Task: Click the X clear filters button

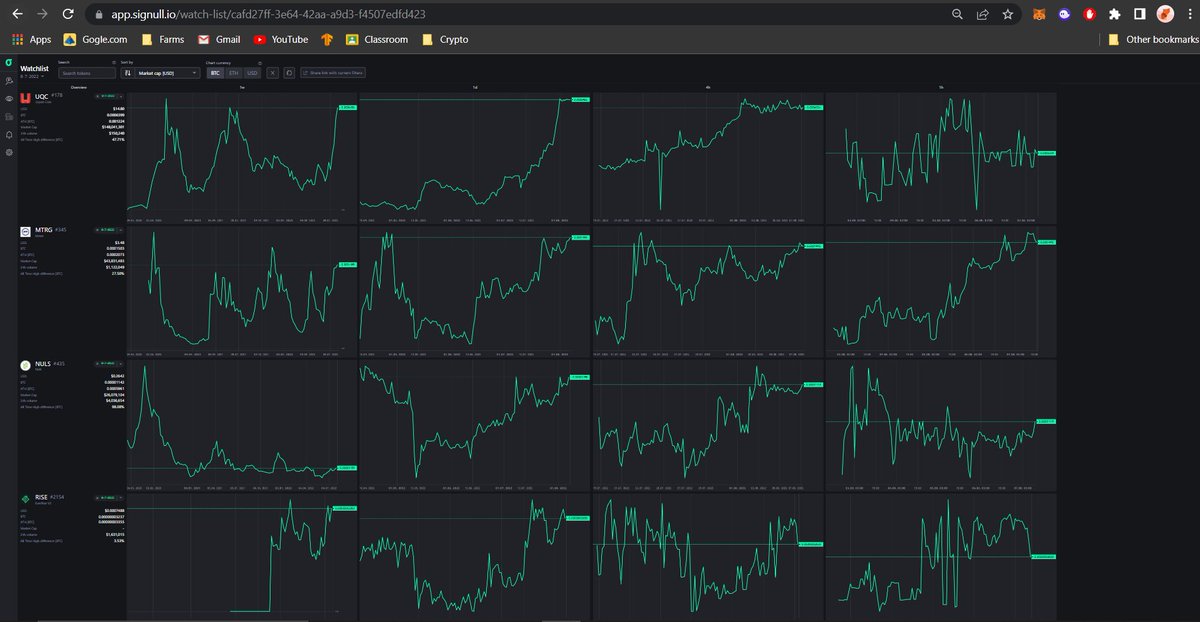Action: [x=273, y=73]
